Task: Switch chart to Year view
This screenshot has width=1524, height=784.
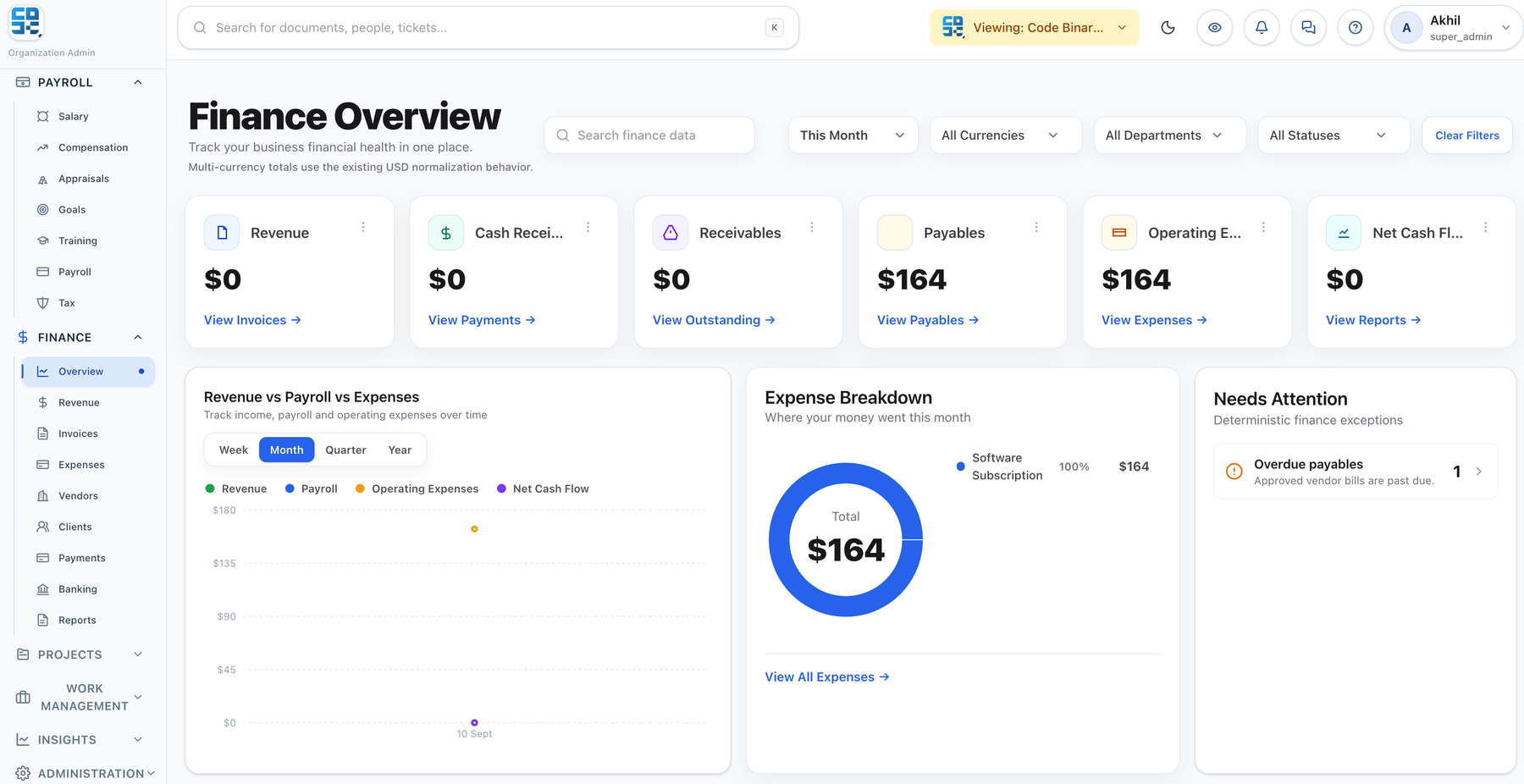Action: [400, 450]
